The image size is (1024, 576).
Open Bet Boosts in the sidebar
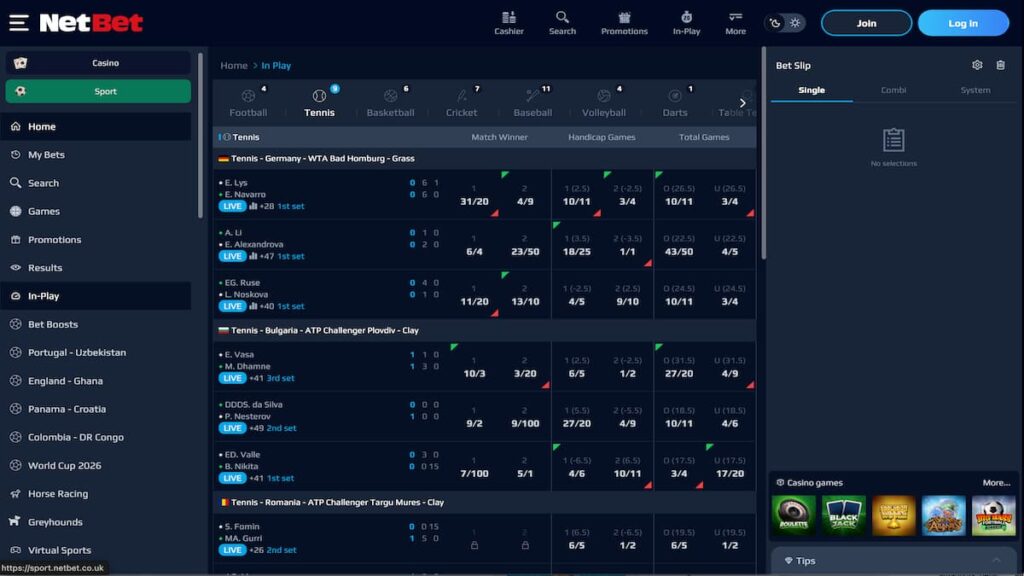96,324
